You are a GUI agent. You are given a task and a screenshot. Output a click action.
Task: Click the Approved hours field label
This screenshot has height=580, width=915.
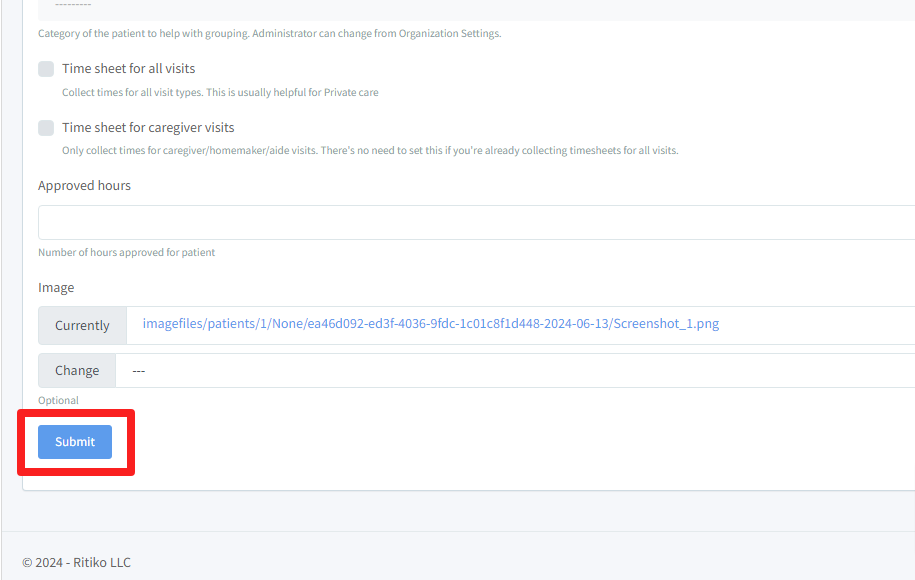tap(84, 186)
